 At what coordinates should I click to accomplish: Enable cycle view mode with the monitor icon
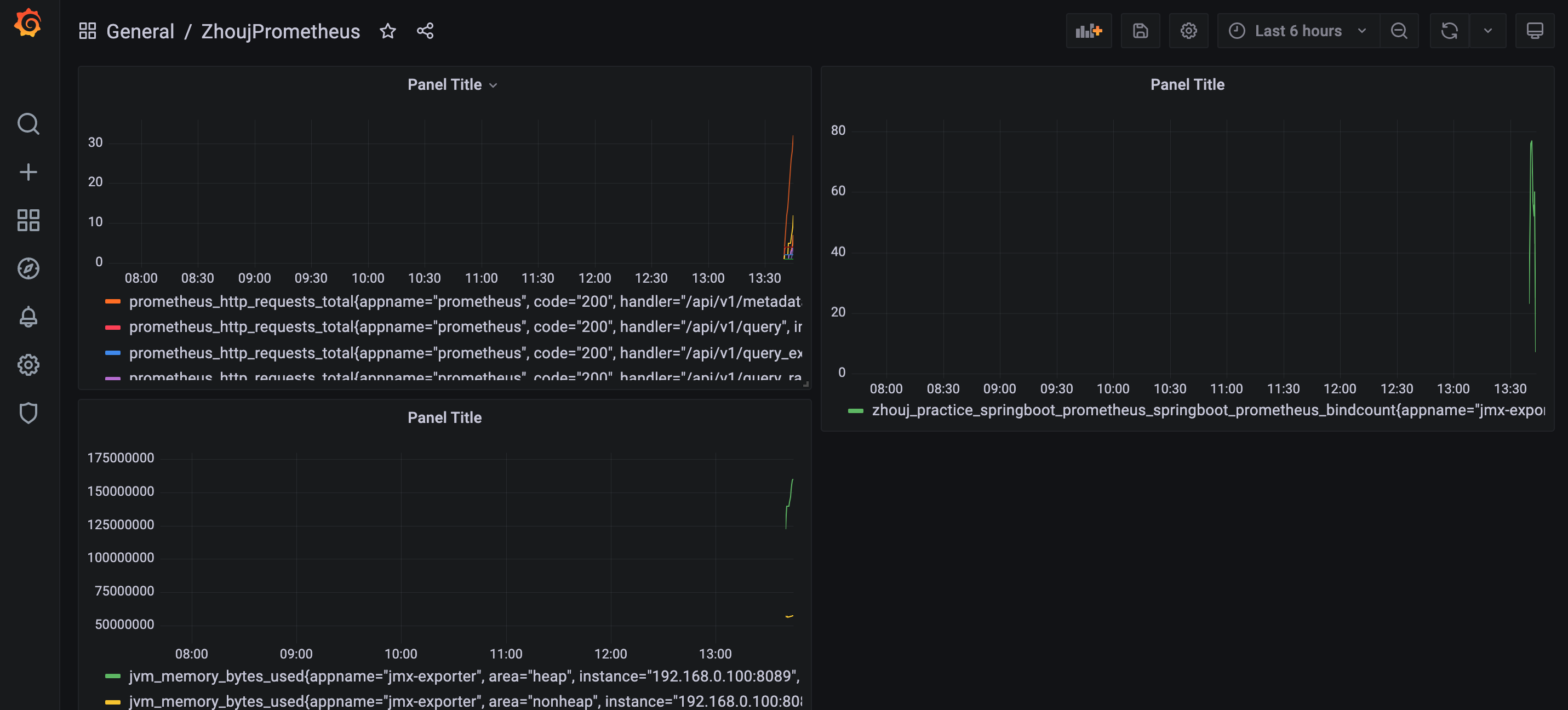pyautogui.click(x=1535, y=31)
